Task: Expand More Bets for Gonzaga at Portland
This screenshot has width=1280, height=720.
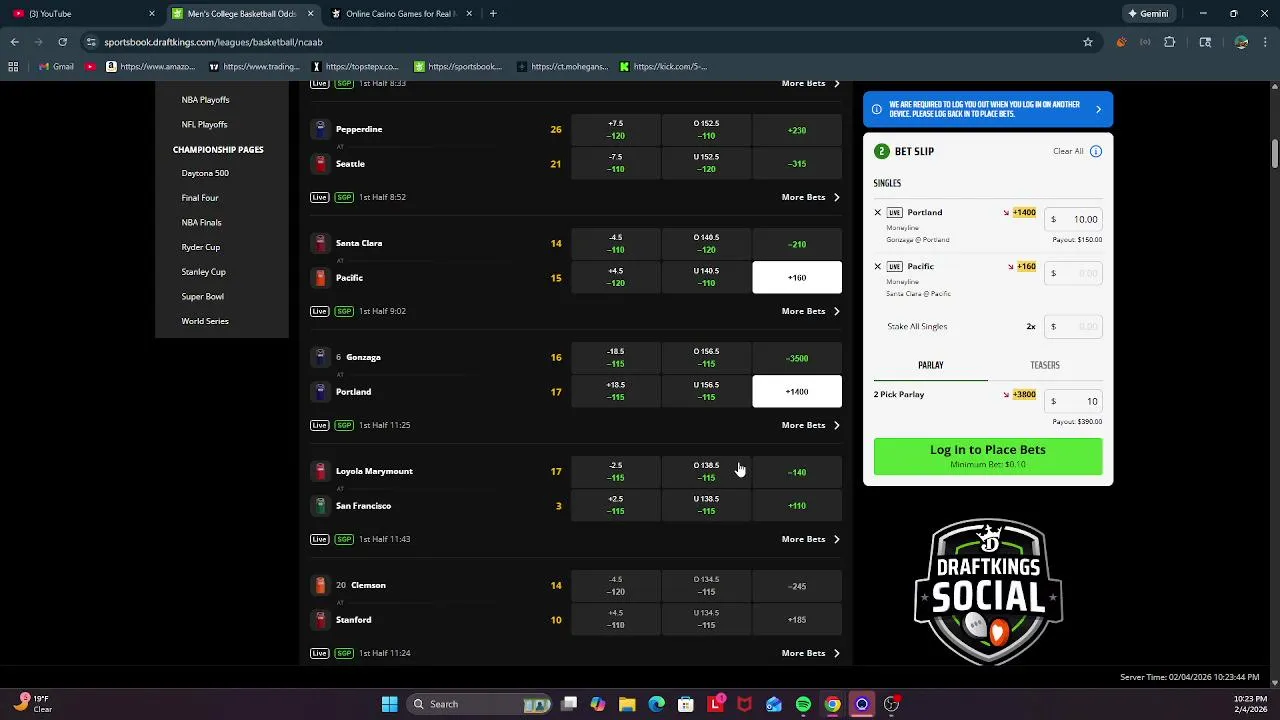Action: point(810,425)
